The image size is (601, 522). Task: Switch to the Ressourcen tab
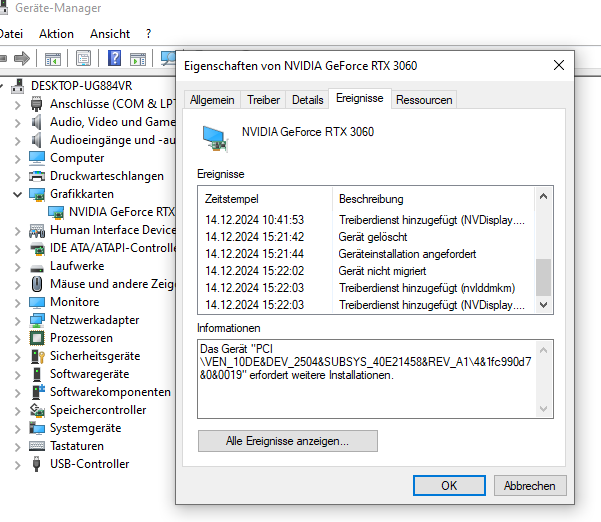(424, 100)
